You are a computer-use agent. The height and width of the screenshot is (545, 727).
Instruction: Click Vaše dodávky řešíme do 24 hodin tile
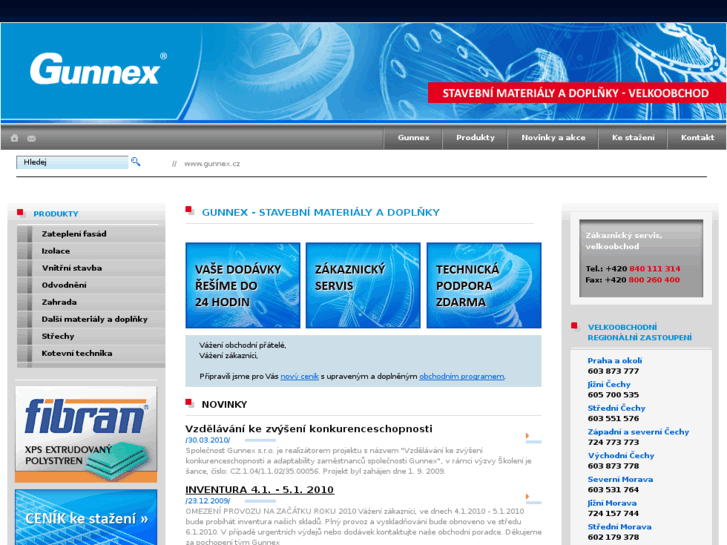pyautogui.click(x=242, y=285)
